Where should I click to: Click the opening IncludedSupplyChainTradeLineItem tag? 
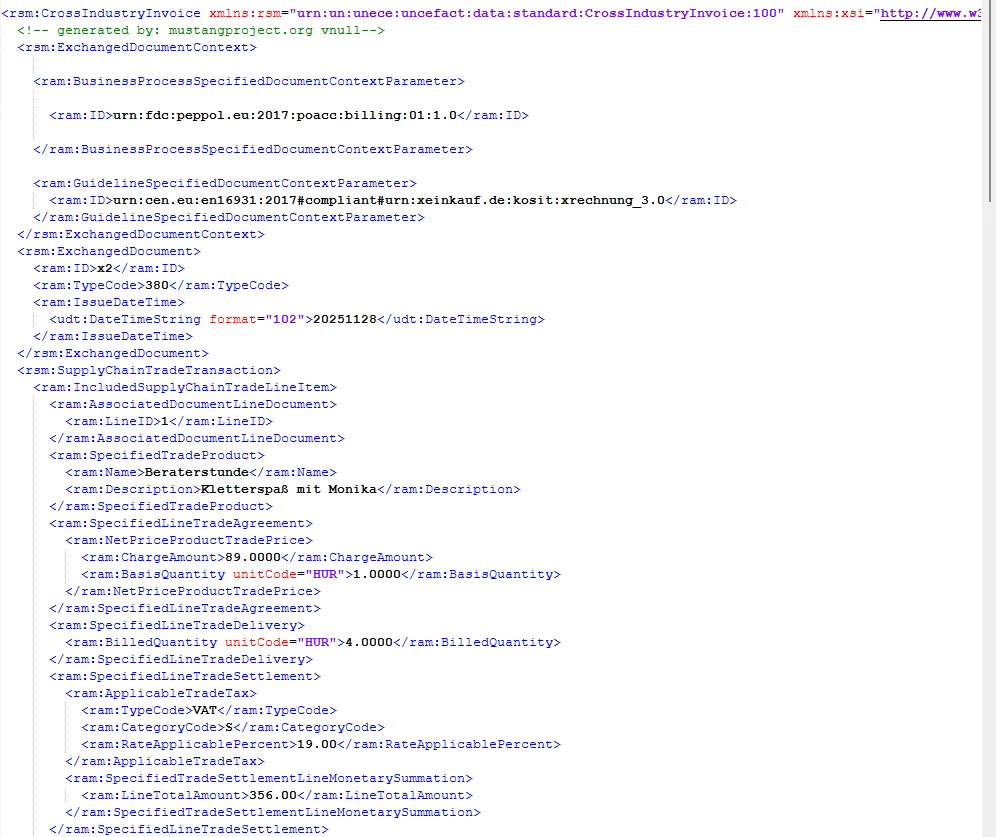[x=184, y=387]
